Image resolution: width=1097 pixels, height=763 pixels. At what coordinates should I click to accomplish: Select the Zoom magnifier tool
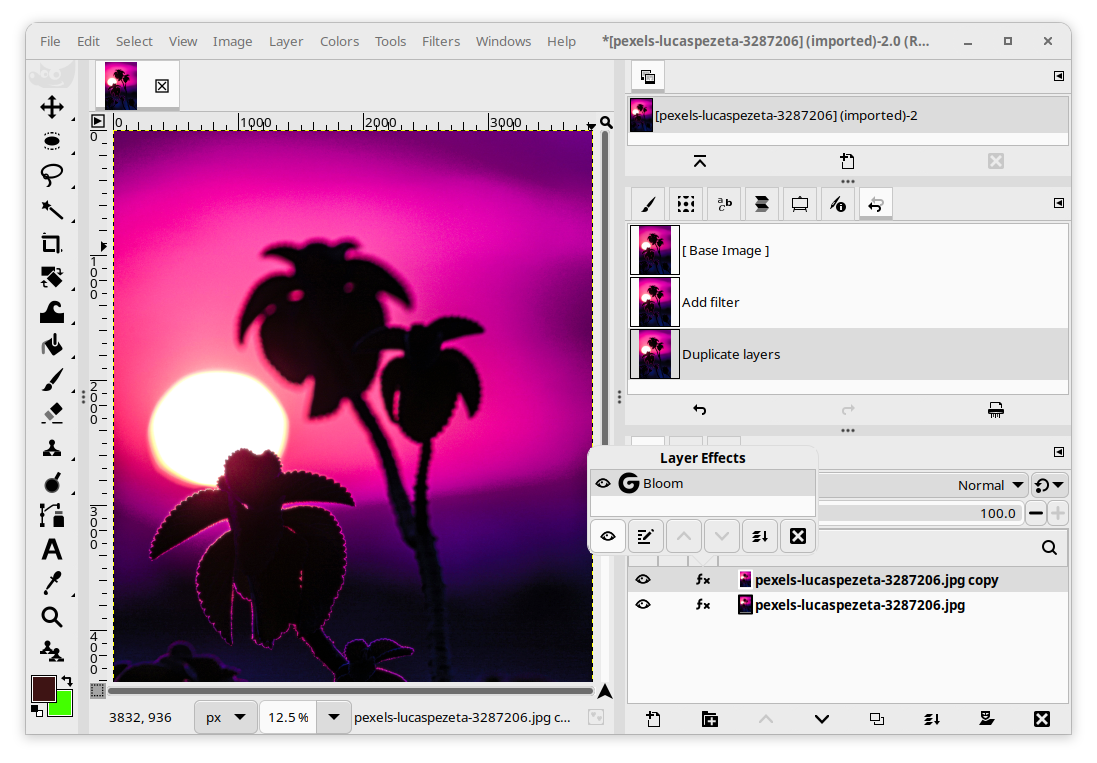coord(52,617)
